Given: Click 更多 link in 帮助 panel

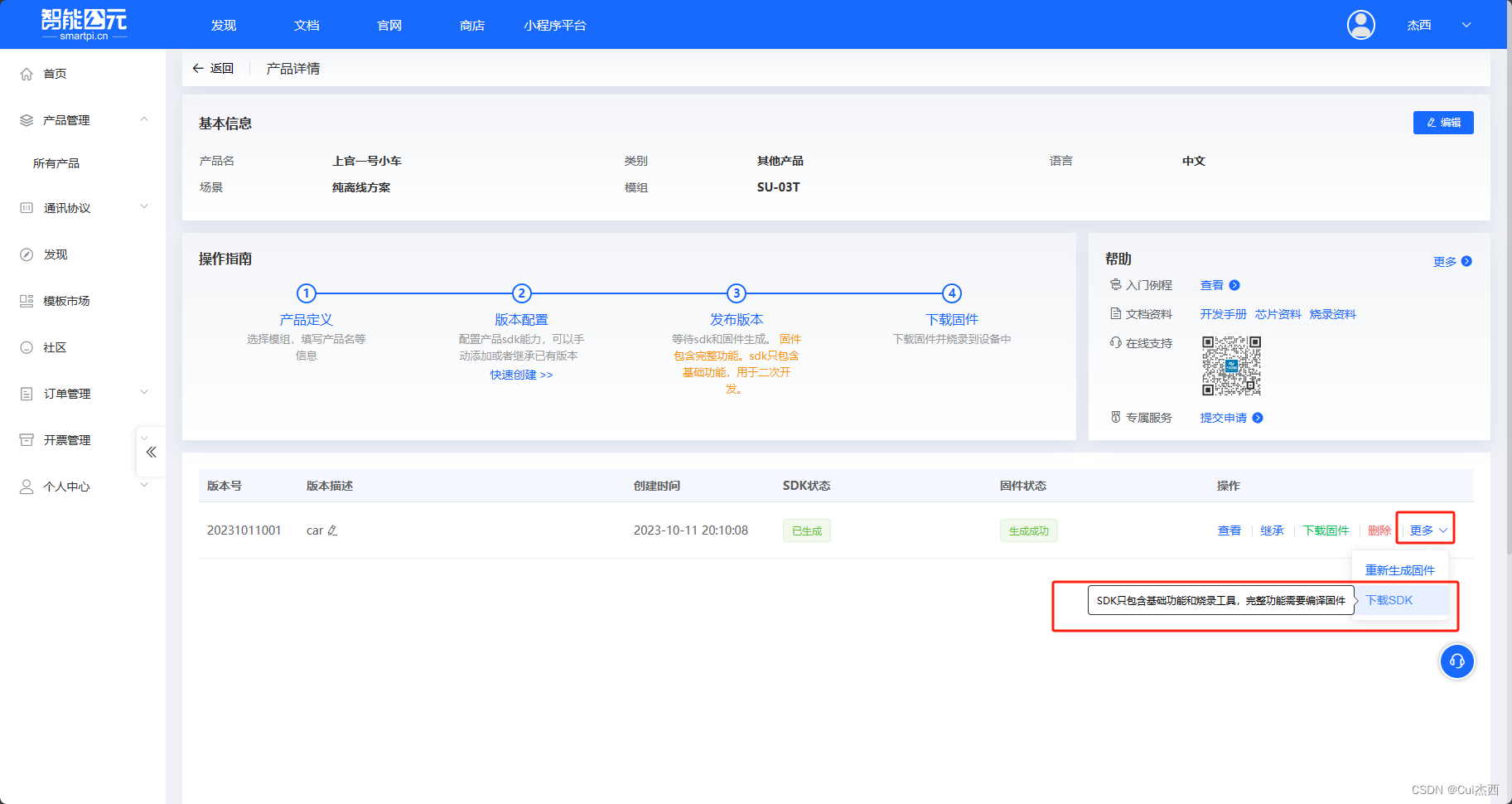Looking at the screenshot, I should [1444, 261].
